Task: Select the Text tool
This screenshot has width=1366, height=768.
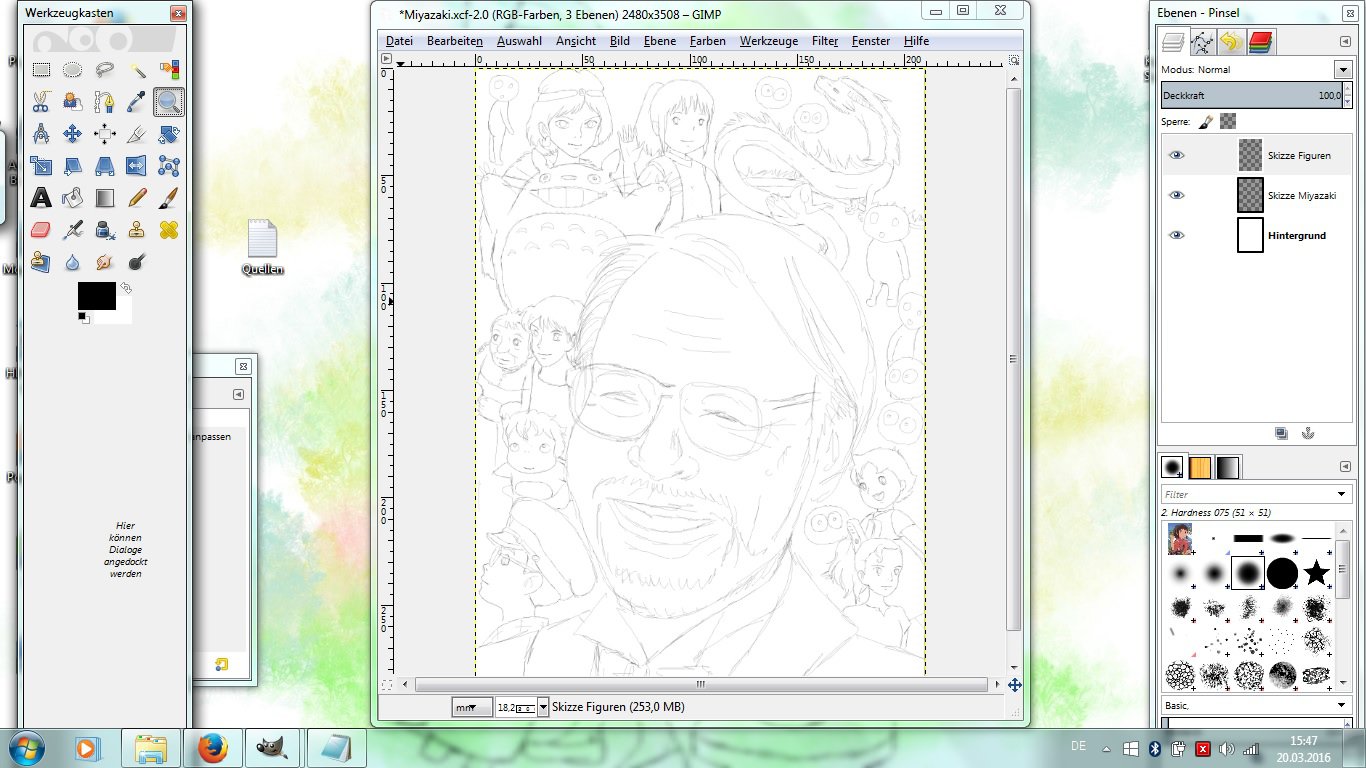Action: point(41,198)
